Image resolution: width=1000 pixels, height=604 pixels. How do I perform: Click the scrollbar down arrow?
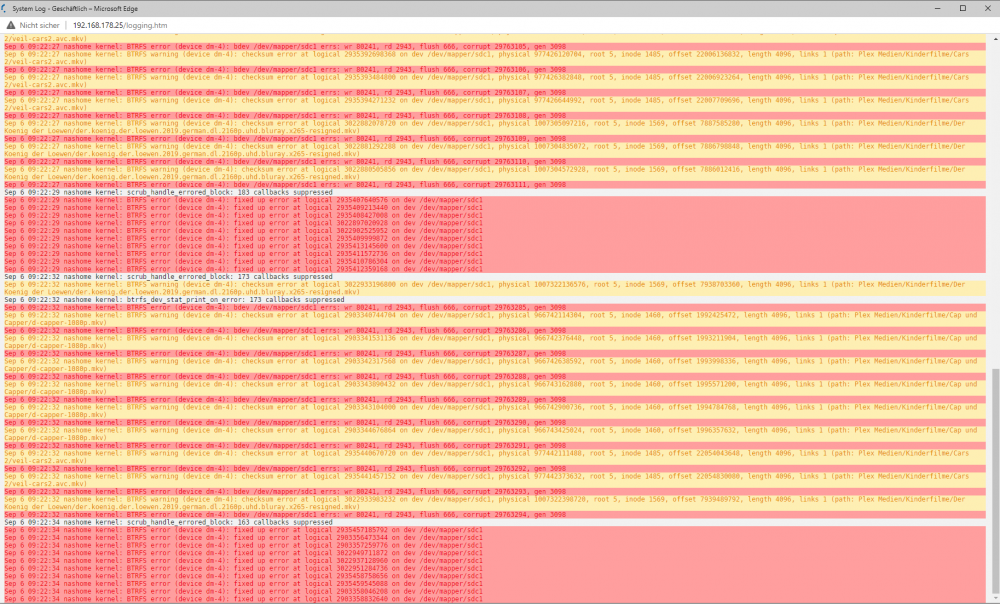coord(996,599)
